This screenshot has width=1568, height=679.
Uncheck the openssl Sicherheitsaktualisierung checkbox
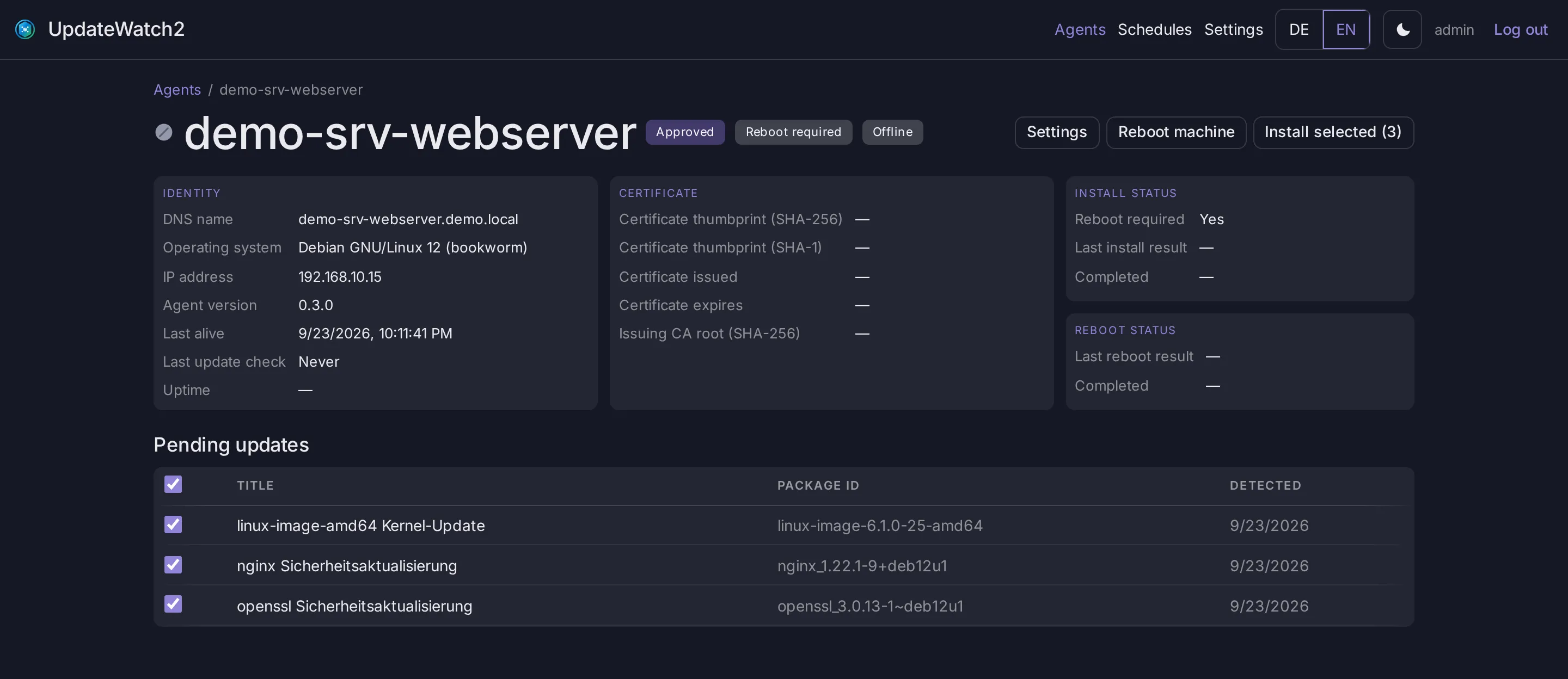tap(173, 604)
